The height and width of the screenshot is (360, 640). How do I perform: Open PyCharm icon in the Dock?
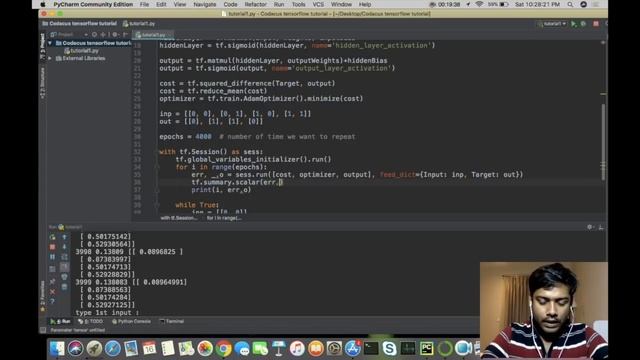(426, 349)
